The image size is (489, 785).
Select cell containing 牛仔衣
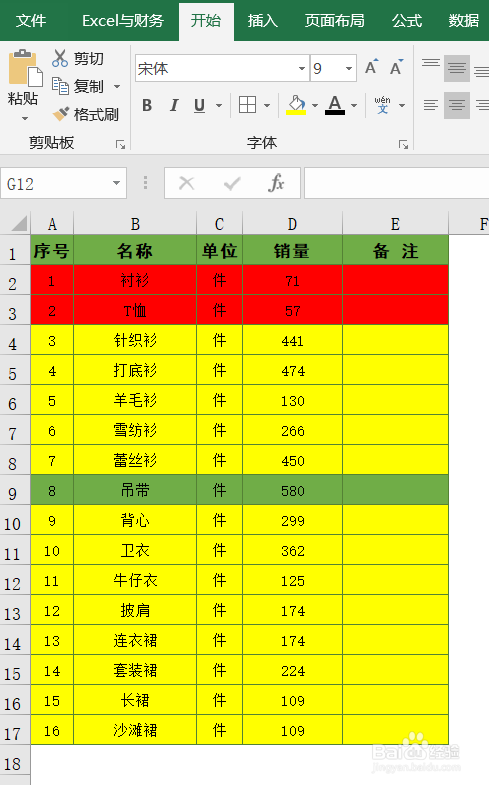pyautogui.click(x=135, y=580)
